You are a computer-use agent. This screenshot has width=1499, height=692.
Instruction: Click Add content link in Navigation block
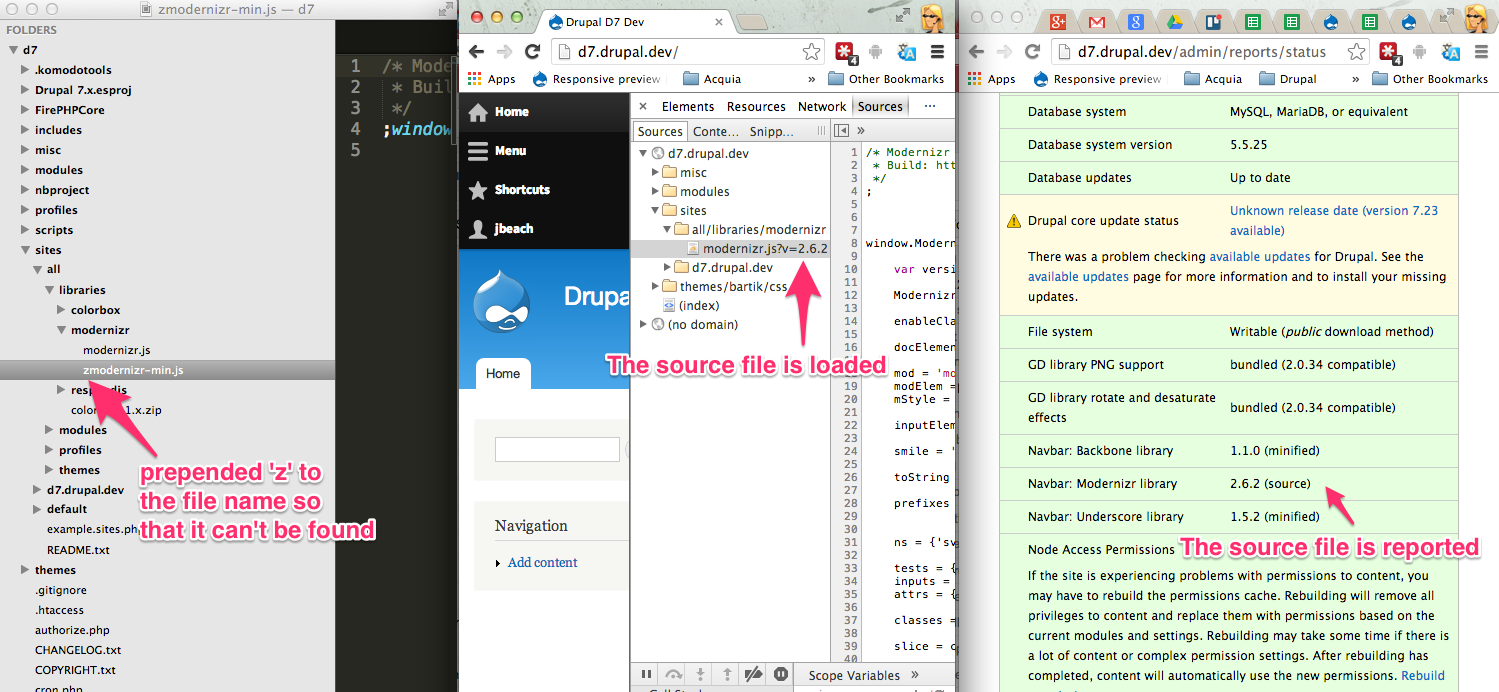[542, 563]
